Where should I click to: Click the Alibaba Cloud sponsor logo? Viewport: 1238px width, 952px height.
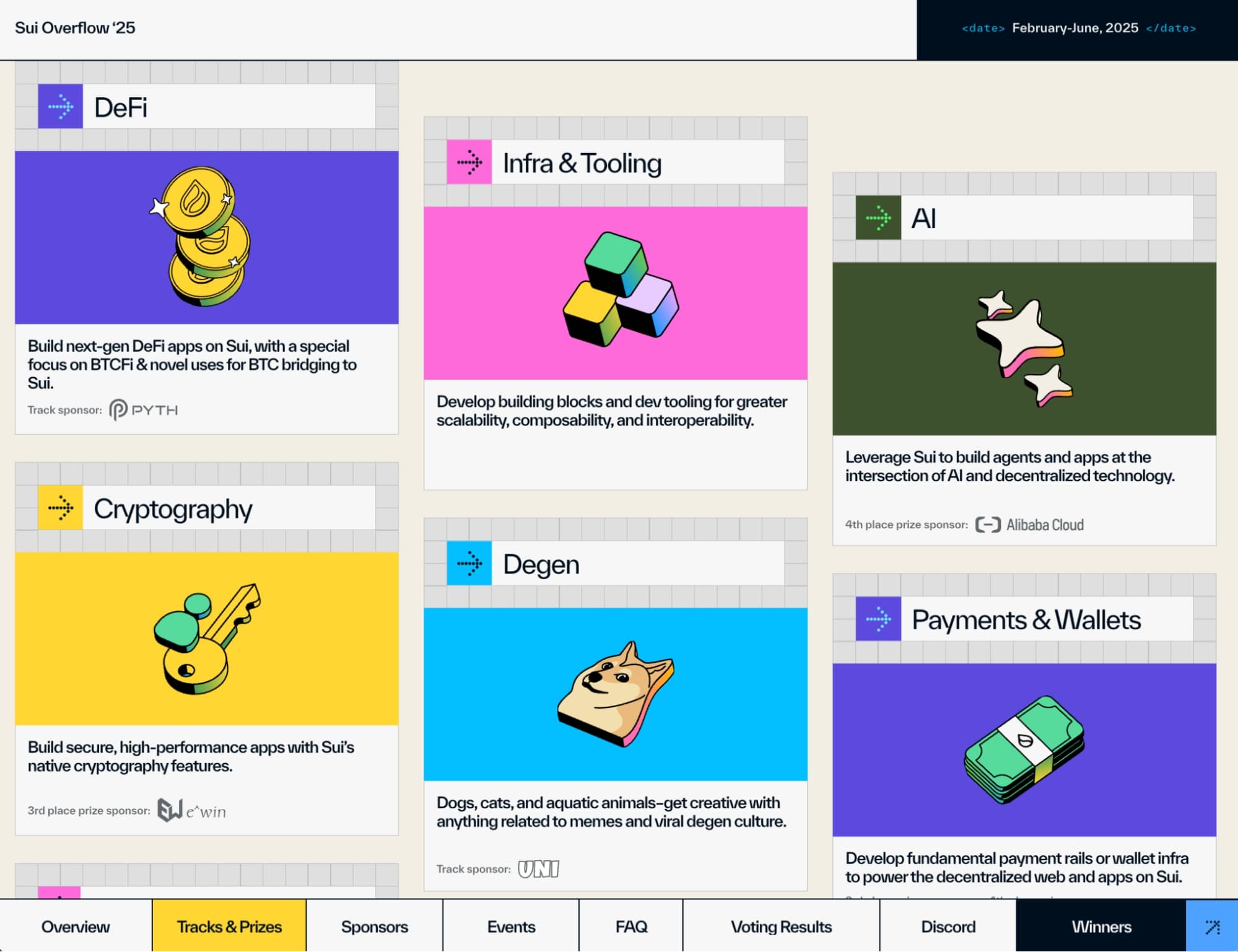[1029, 525]
